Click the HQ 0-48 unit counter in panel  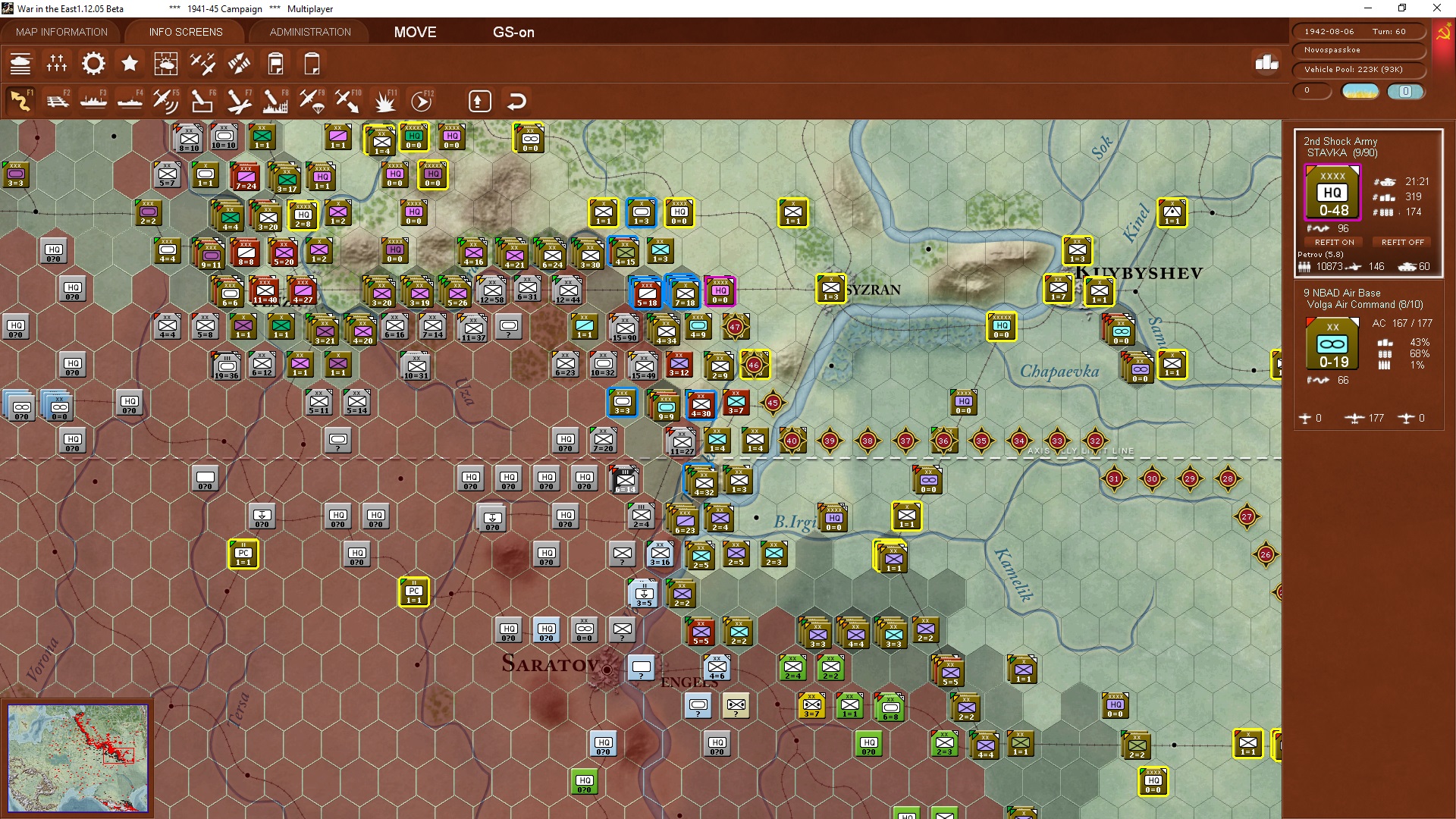click(1332, 193)
